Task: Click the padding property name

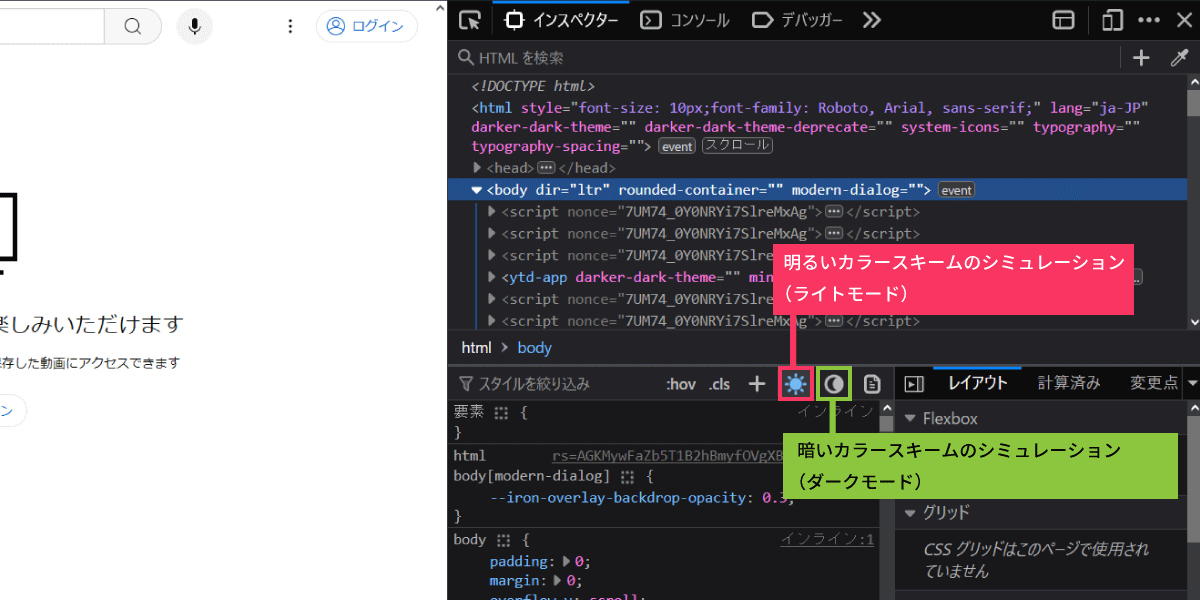Action: (x=519, y=561)
